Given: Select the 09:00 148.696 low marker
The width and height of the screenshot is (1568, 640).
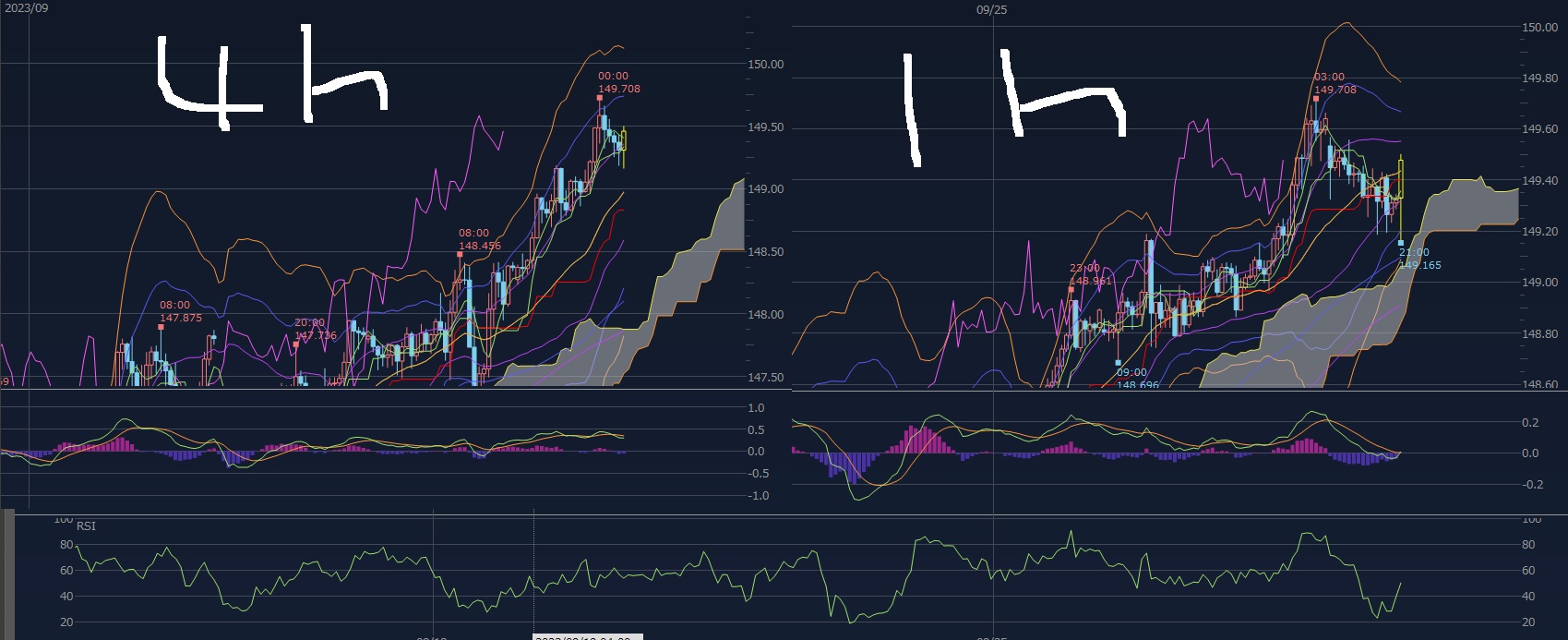Looking at the screenshot, I should pos(1136,379).
